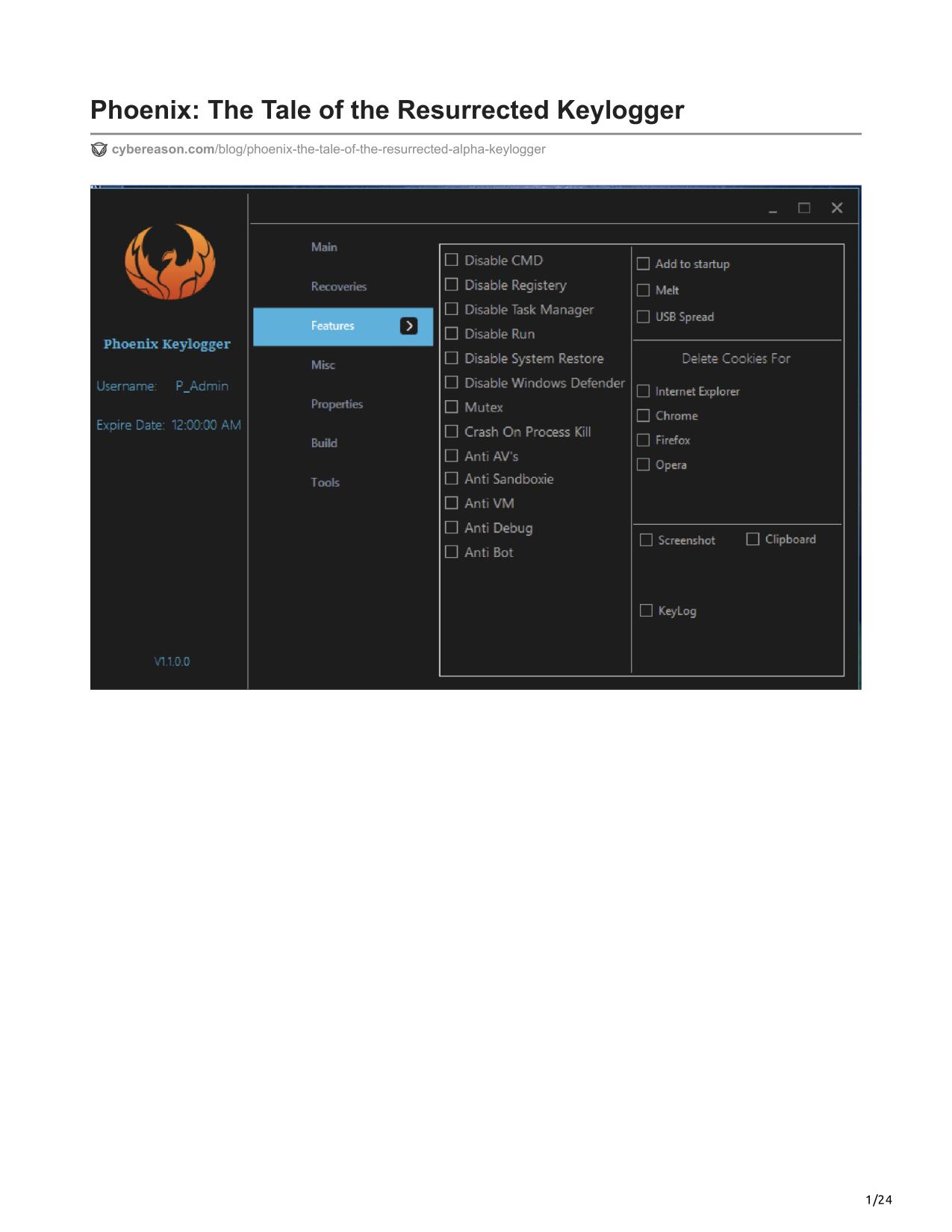952x1232 pixels.
Task: Click the arrow icon on Features tab
Action: coord(408,326)
